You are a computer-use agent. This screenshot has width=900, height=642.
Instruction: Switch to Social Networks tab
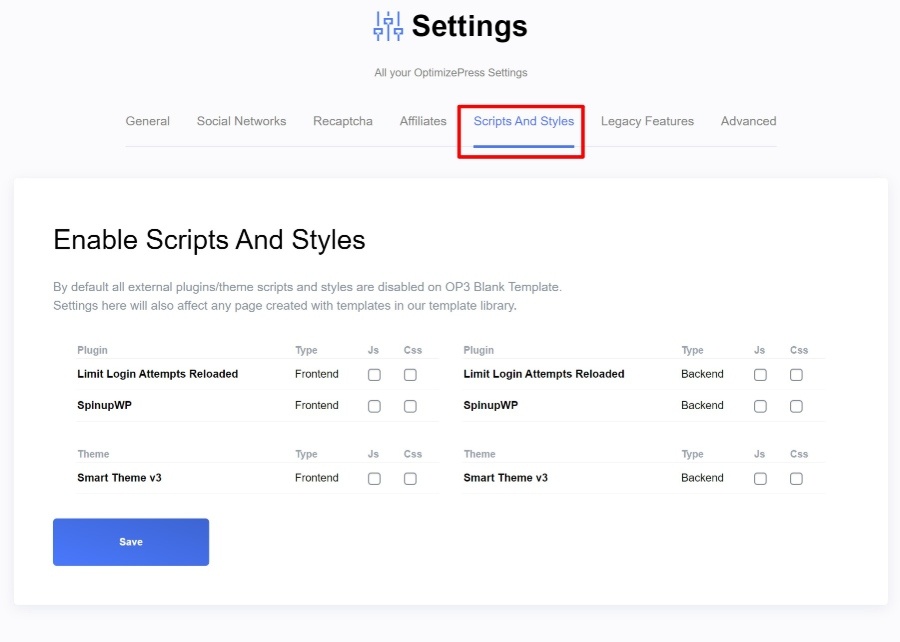[241, 121]
